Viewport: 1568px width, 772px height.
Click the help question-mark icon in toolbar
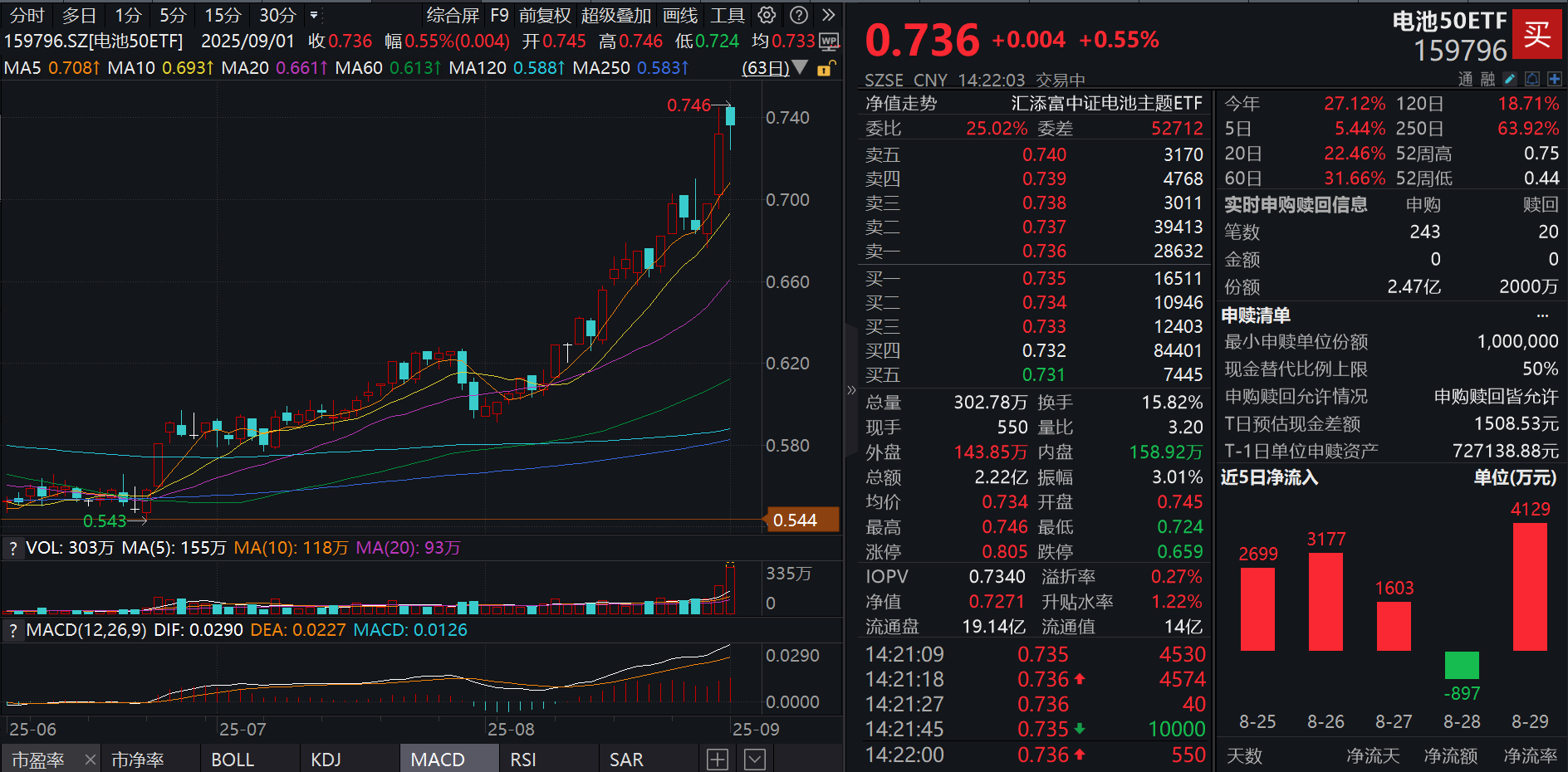(x=798, y=14)
